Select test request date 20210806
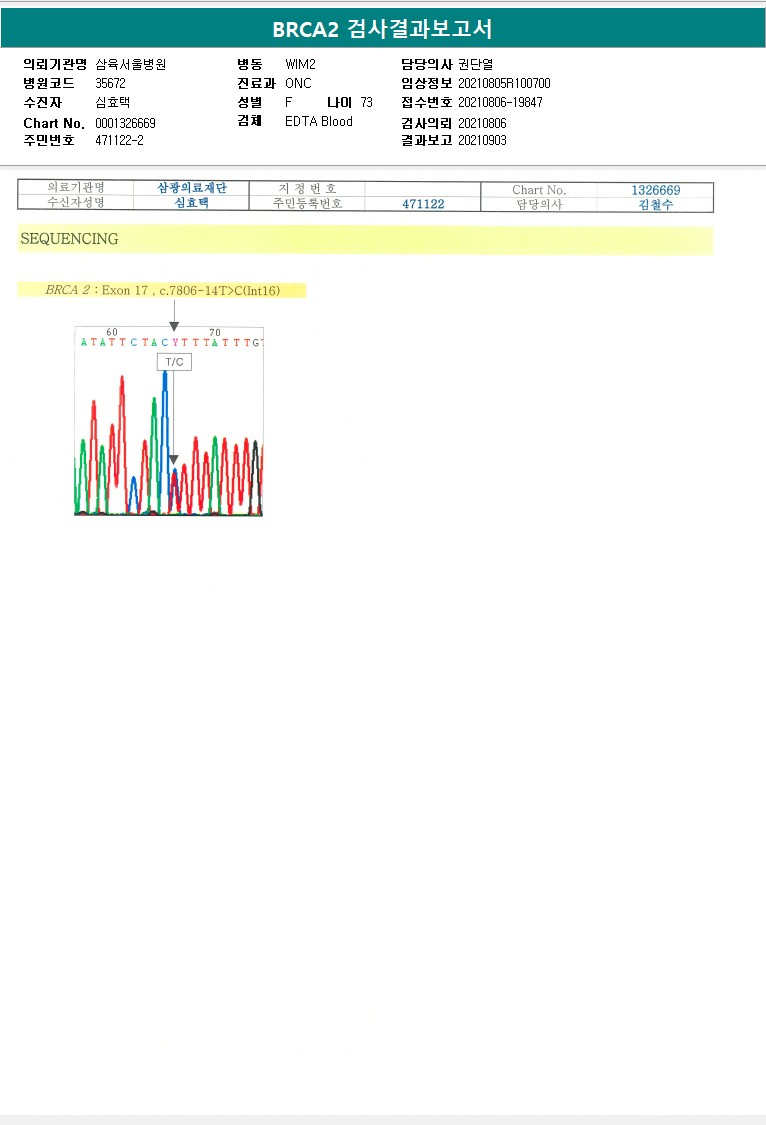Screen dimensions: 766x1125 click(482, 123)
